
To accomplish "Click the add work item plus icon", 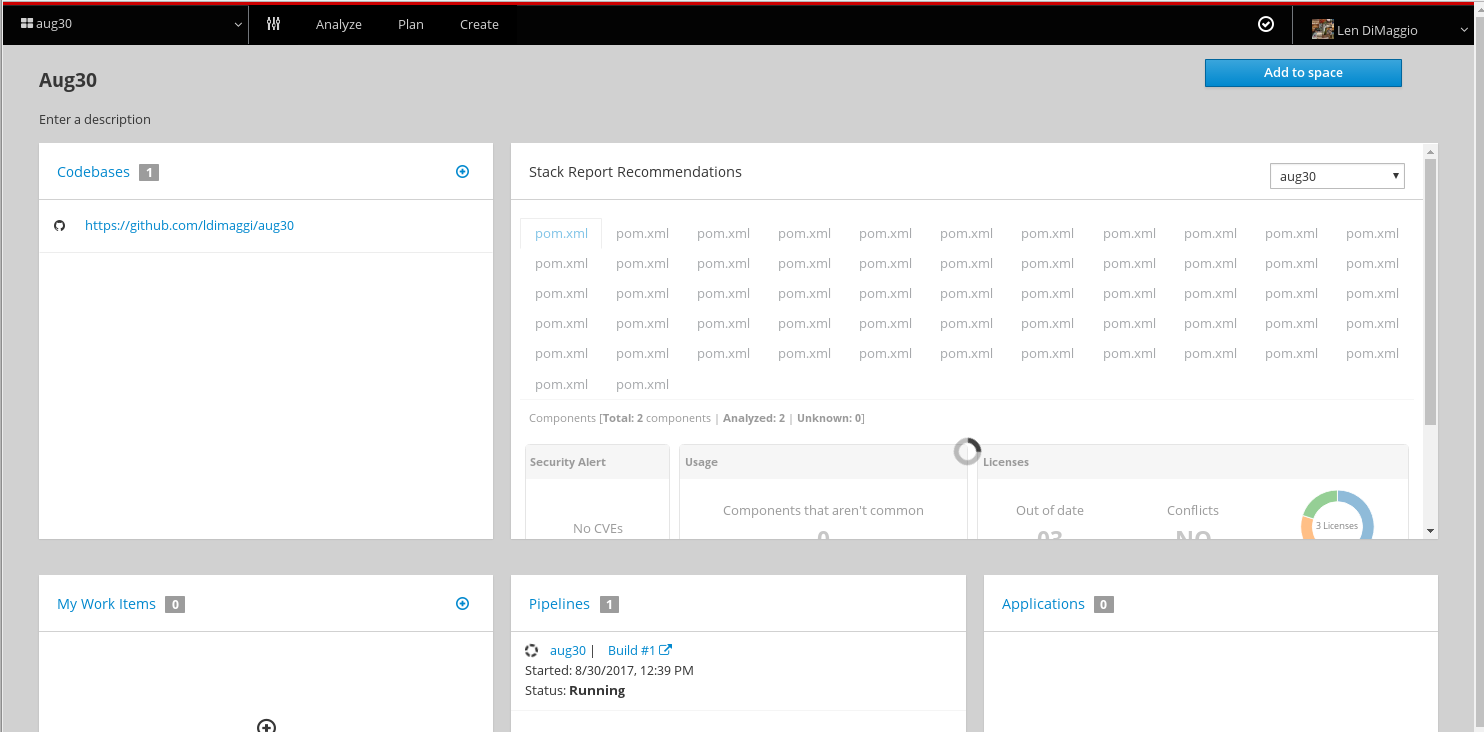I will click(x=462, y=603).
